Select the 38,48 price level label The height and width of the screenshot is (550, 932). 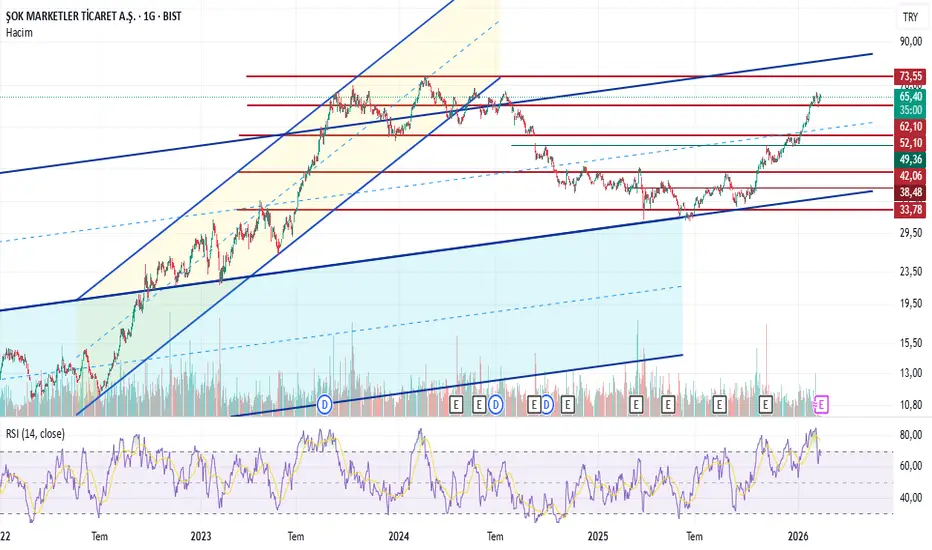click(910, 192)
